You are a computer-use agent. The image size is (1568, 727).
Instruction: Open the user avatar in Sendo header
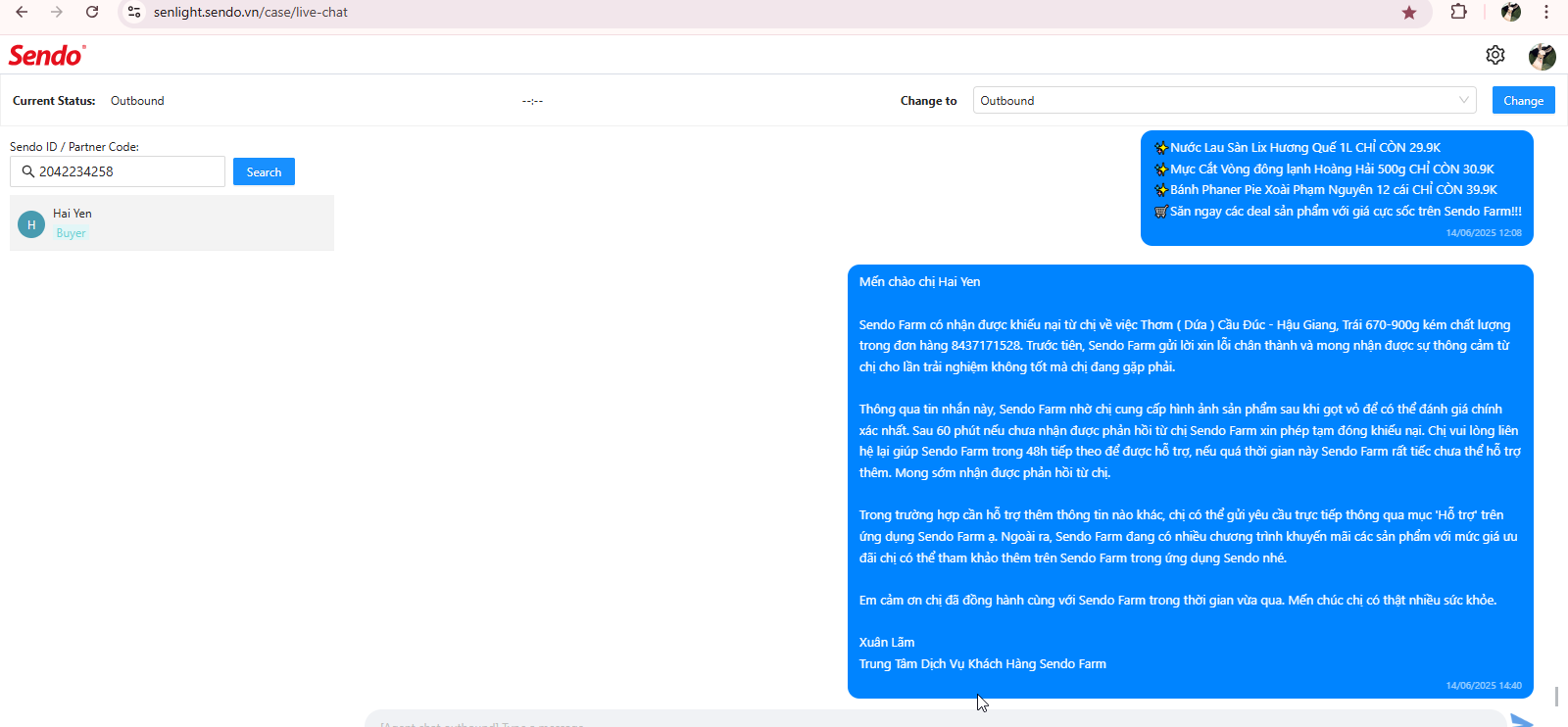(1543, 57)
